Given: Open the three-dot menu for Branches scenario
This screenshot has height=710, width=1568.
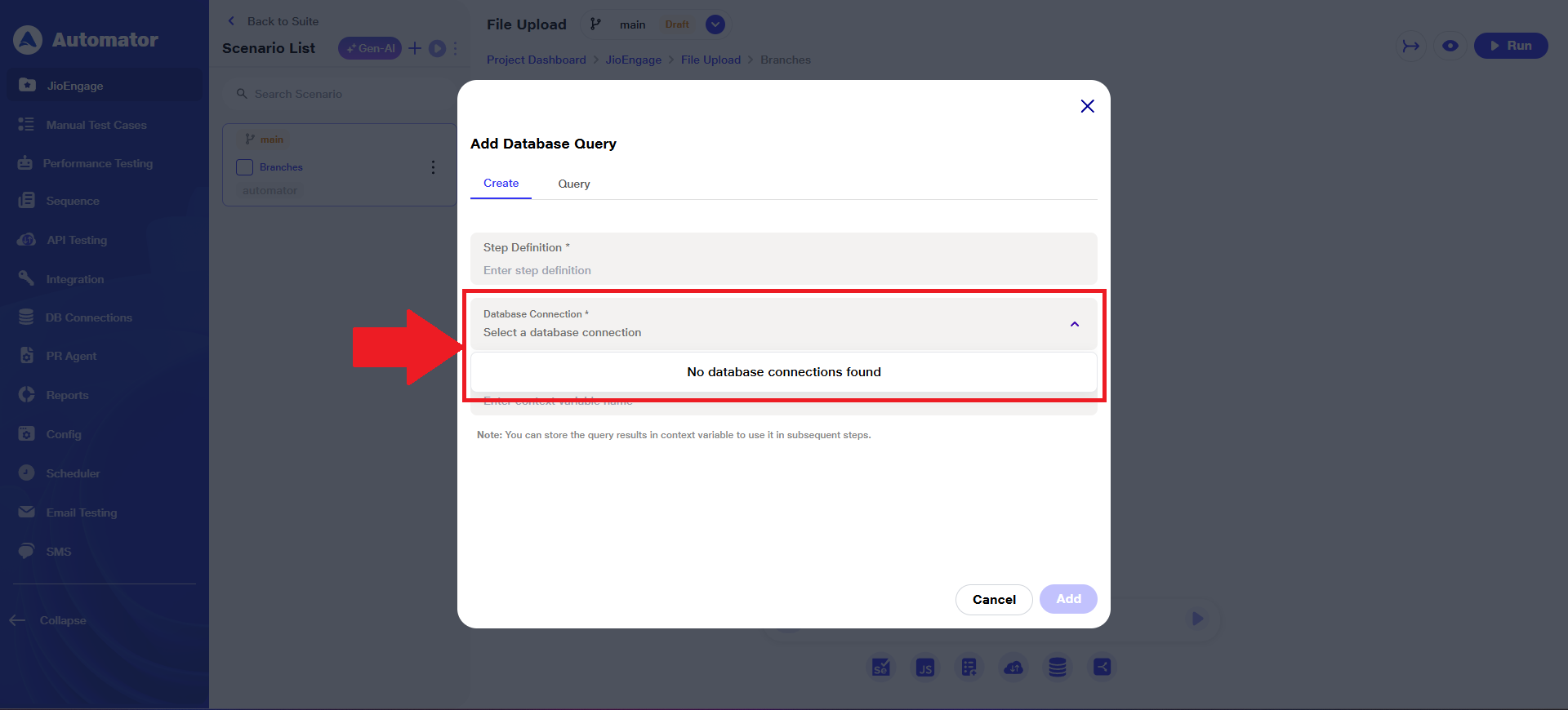Looking at the screenshot, I should tap(433, 167).
